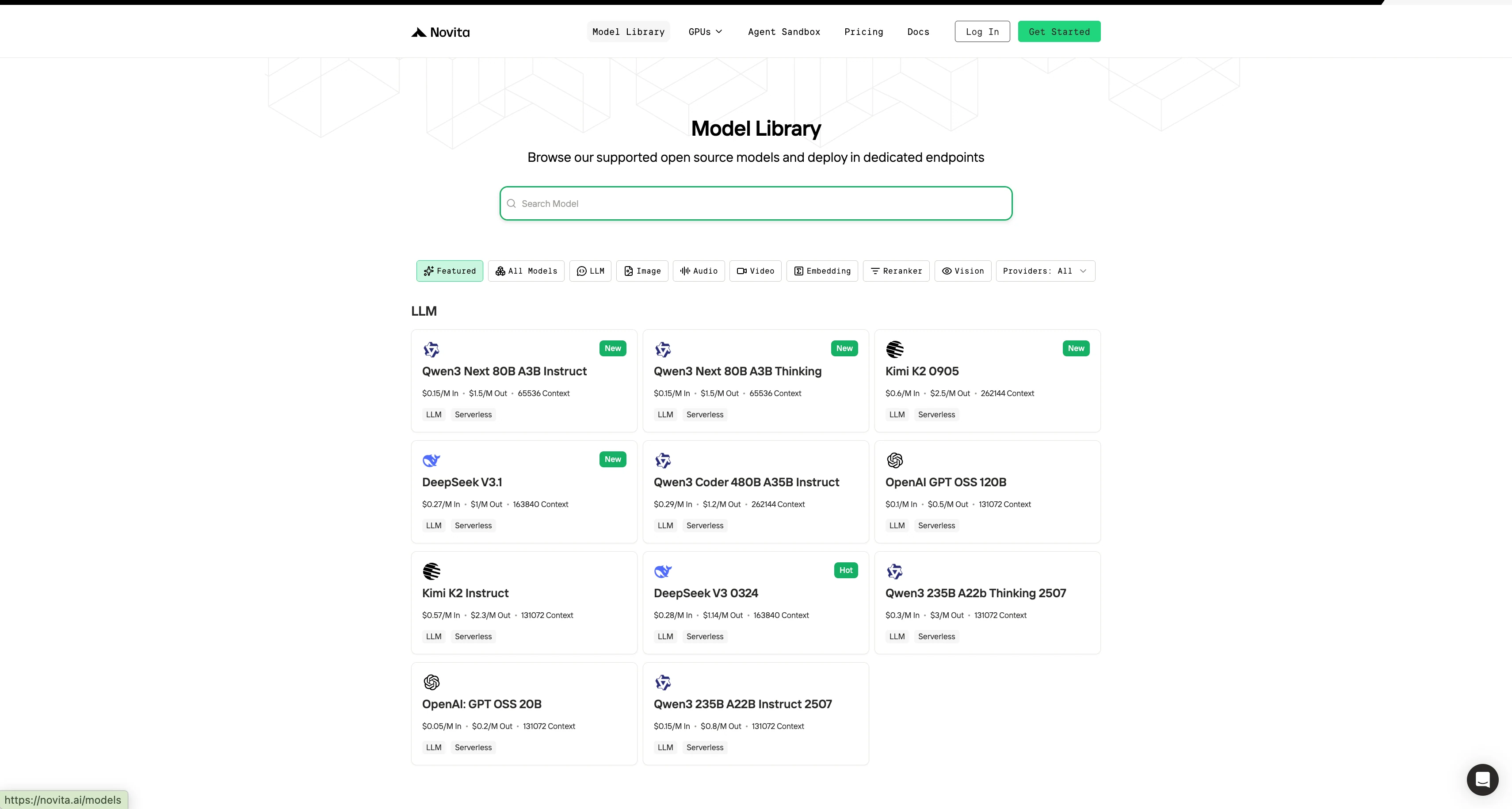
Task: Click the DeepSeek whale logo on DeepSeek V3.1
Action: pos(431,460)
